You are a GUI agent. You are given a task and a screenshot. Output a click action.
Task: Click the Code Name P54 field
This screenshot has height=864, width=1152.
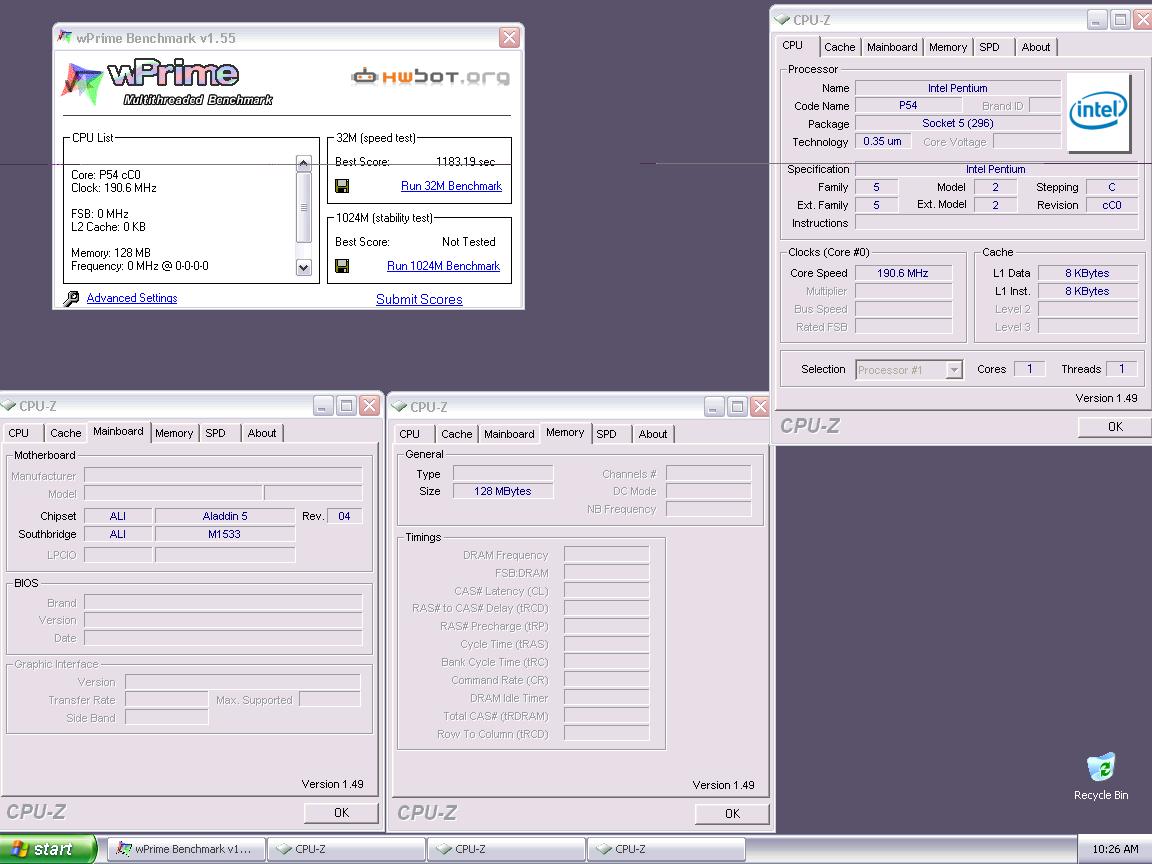click(x=908, y=106)
